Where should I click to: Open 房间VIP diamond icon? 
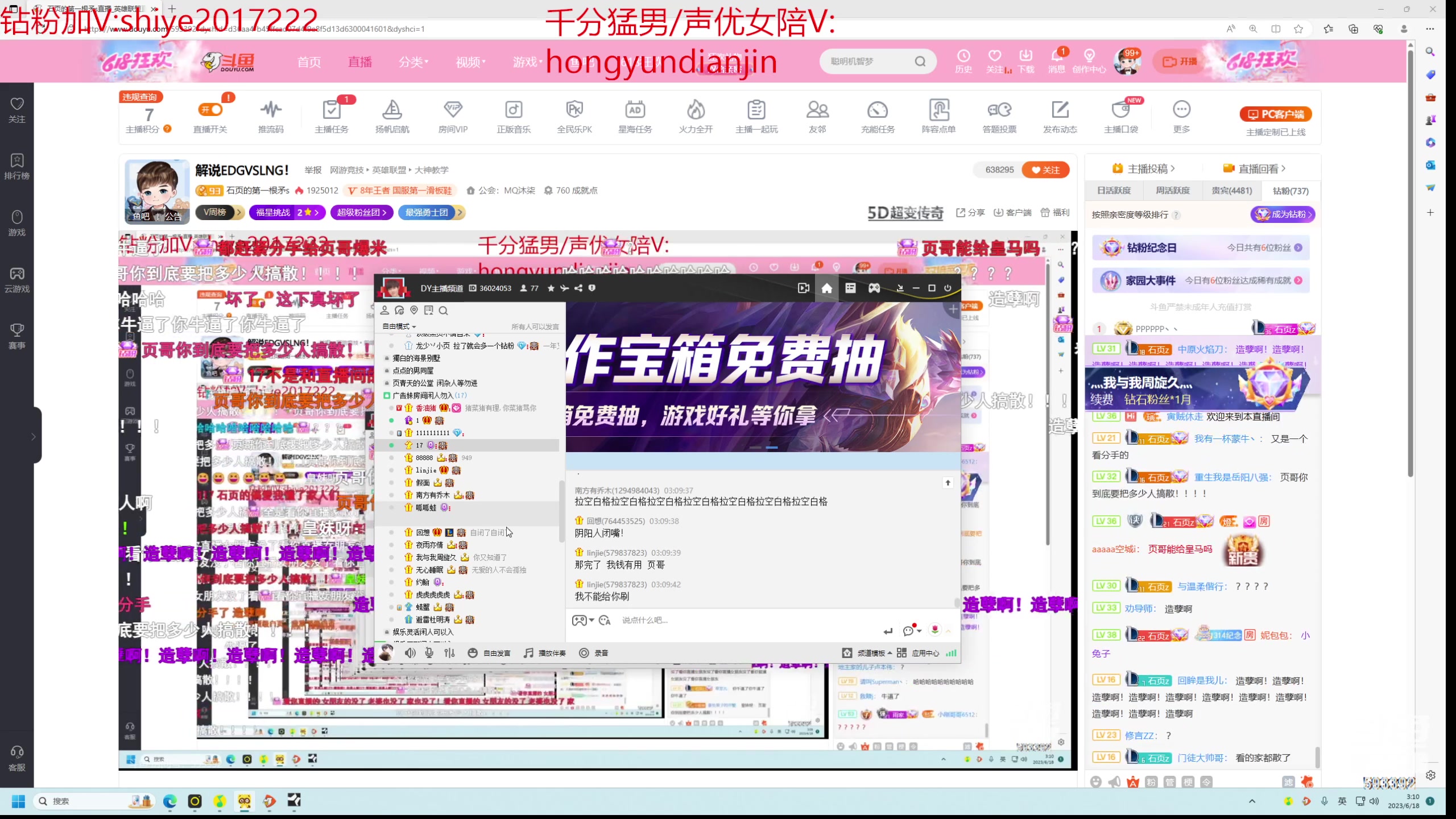click(x=453, y=117)
